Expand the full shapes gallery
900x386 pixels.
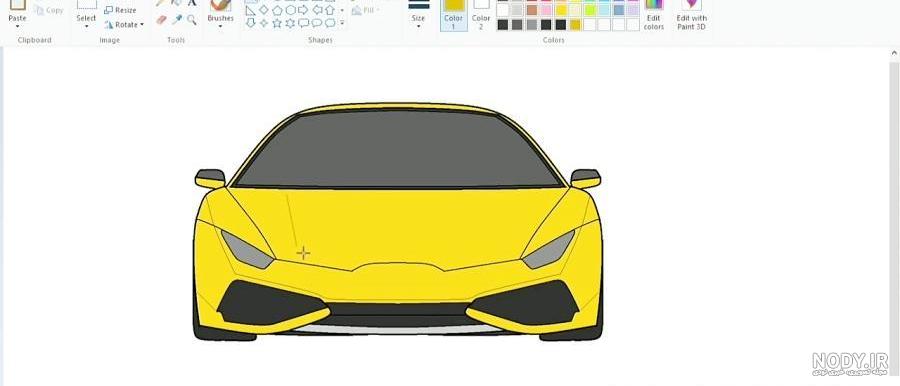coord(342,23)
